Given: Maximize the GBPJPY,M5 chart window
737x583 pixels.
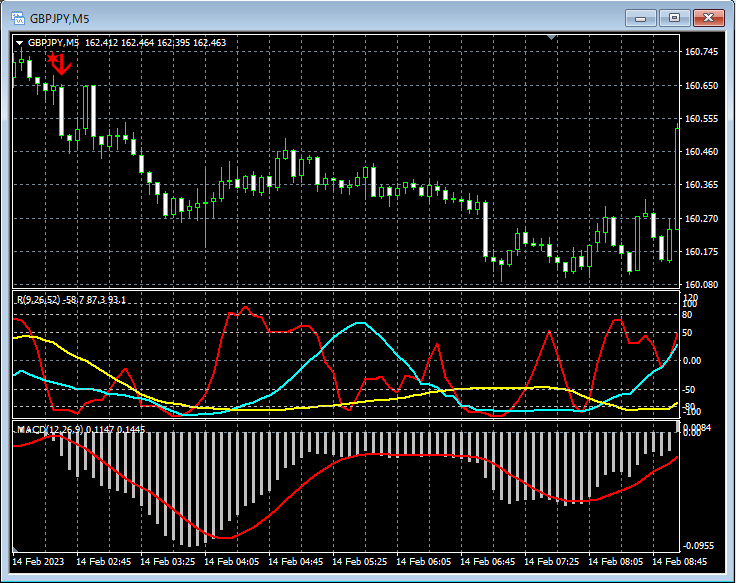Looking at the screenshot, I should pos(675,17).
